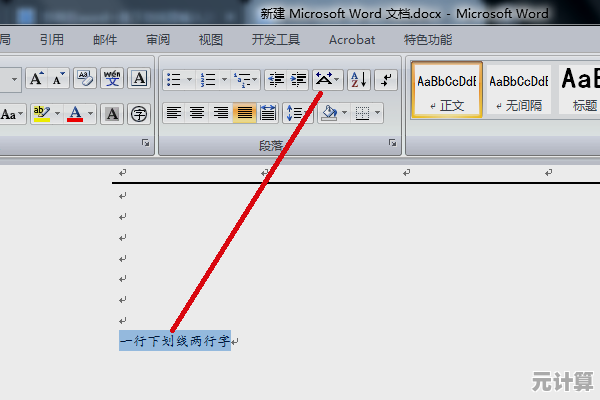Open the Change Case (Aa) menu
The image size is (600, 400).
coord(11,114)
